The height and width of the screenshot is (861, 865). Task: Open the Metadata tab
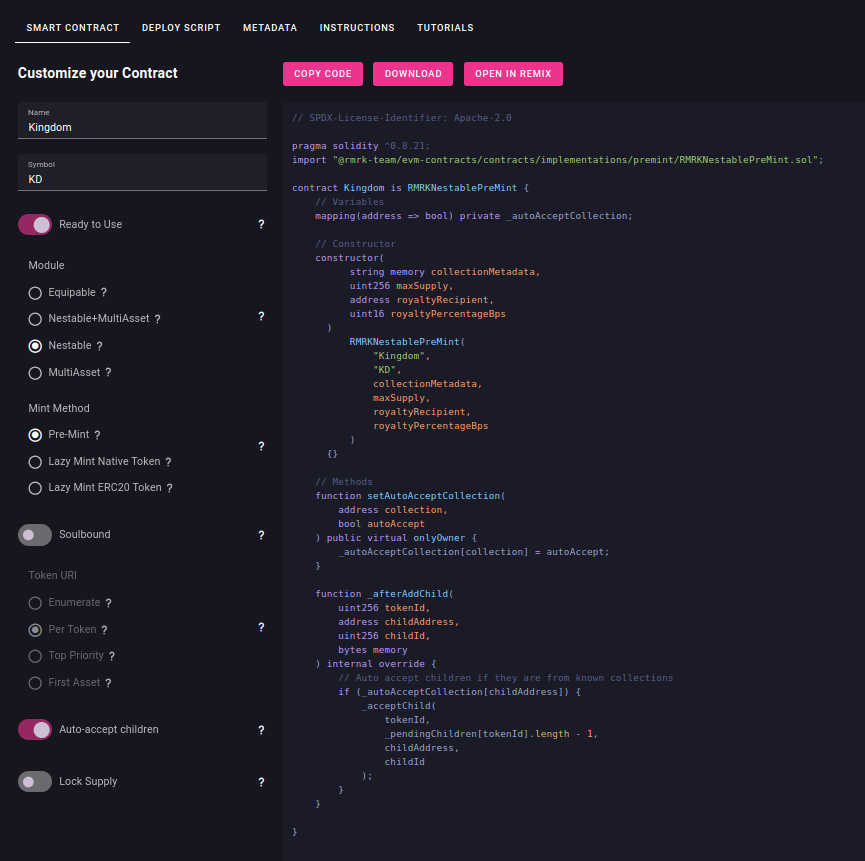(x=270, y=28)
